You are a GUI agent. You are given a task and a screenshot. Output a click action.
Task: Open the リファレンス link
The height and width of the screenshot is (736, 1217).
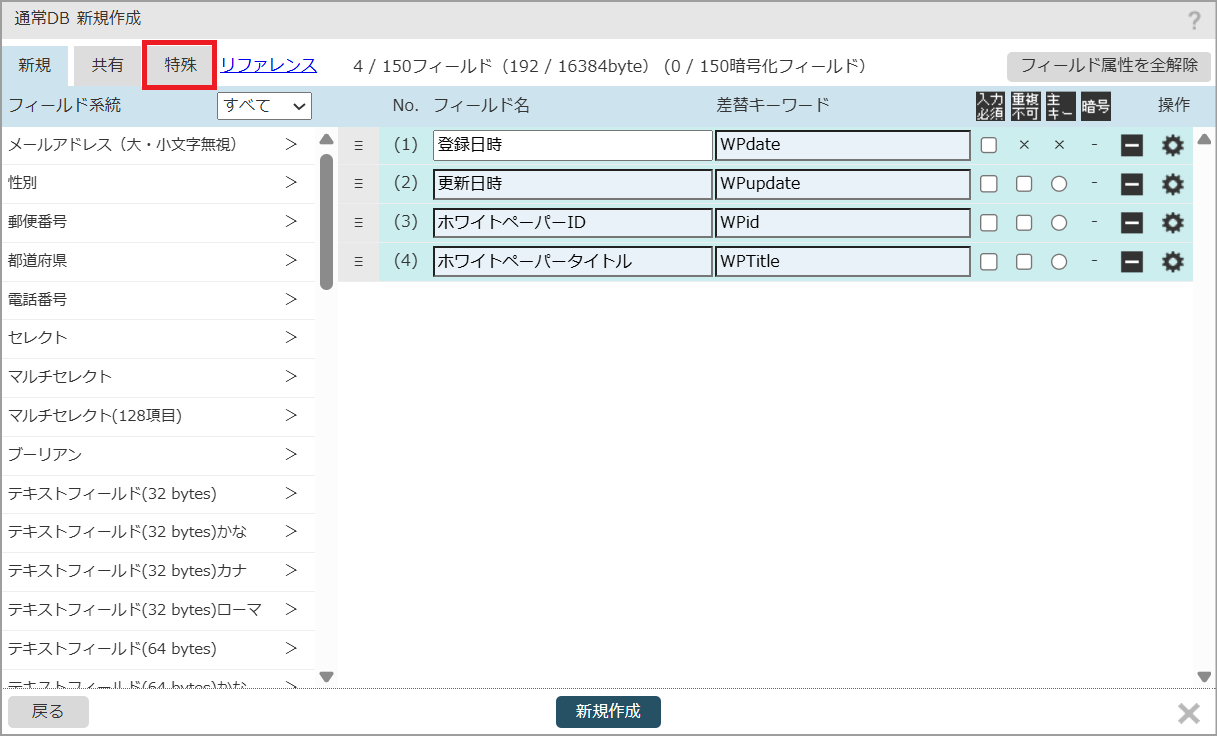[x=268, y=66]
